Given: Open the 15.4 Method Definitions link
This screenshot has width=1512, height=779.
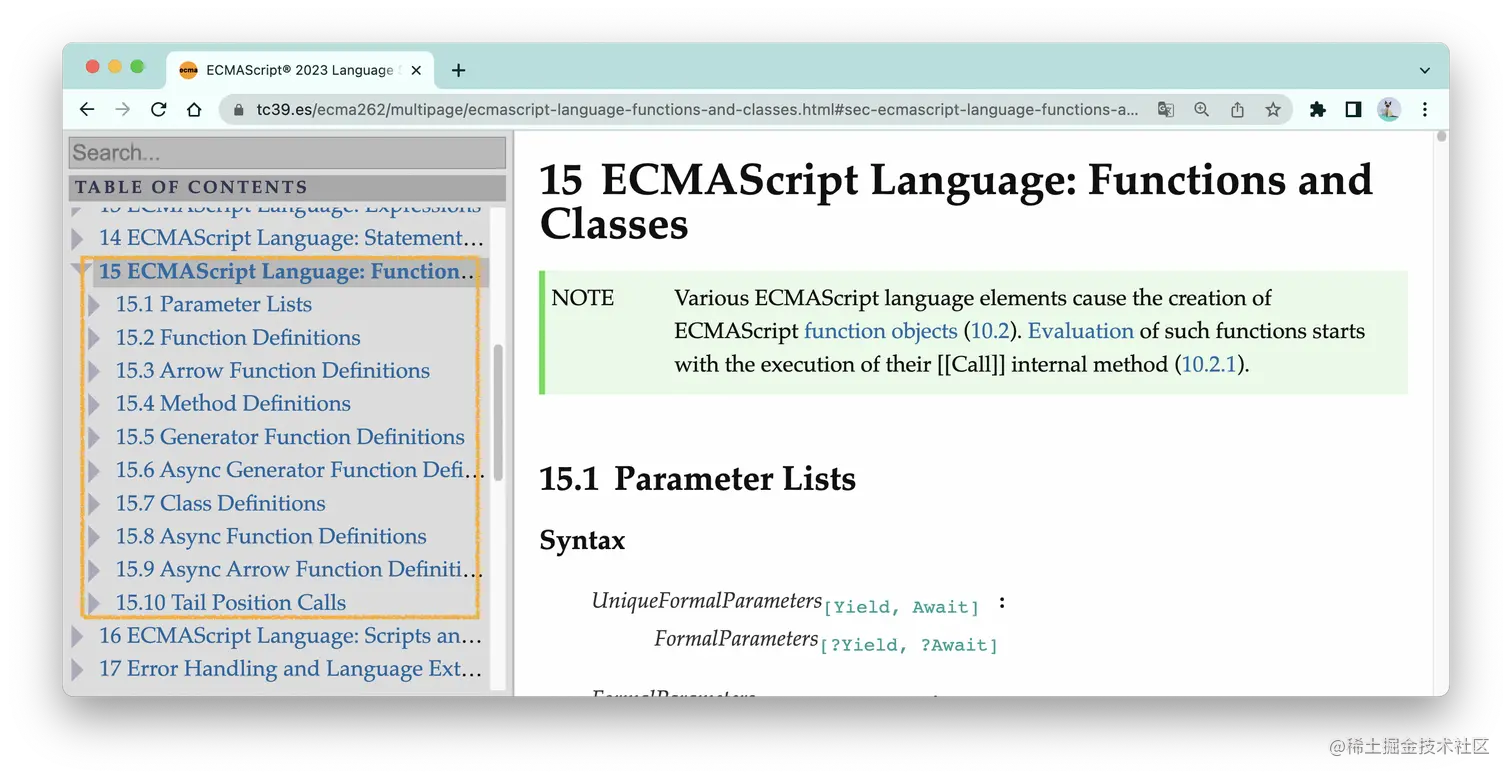Looking at the screenshot, I should pyautogui.click(x=233, y=403).
